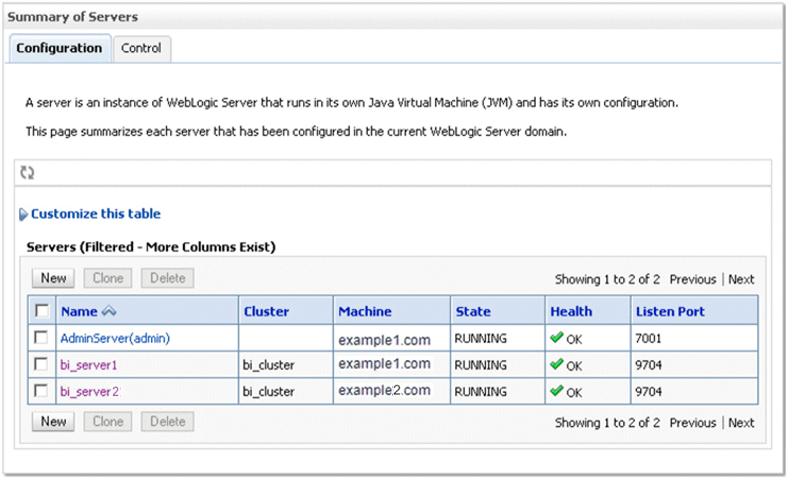Sort by Health column header
Viewport: 786px width, 477px height.
[x=571, y=311]
